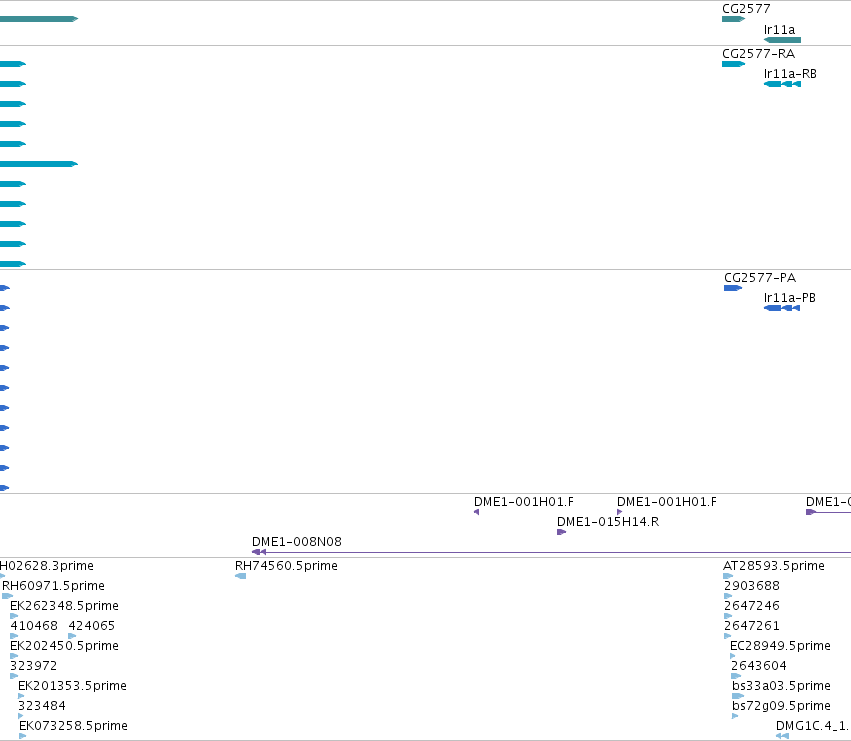The image size is (851, 741).
Task: Click the Ir11a-PB label text
Action: click(790, 297)
